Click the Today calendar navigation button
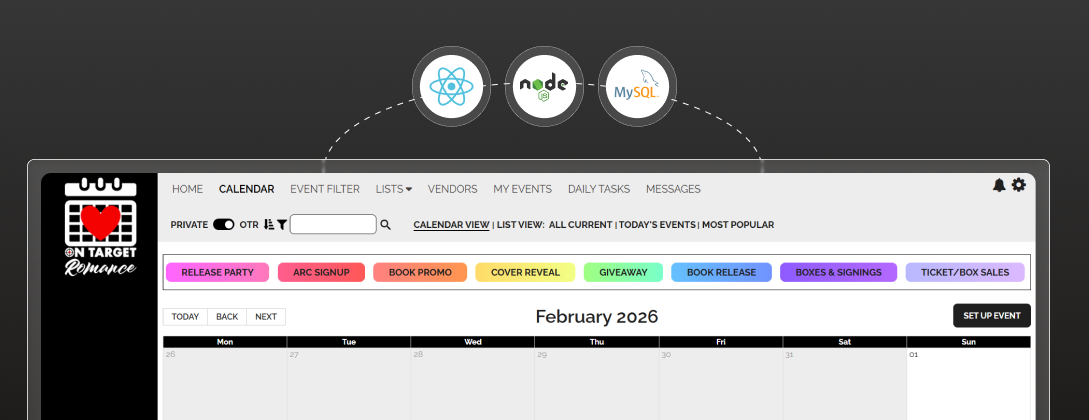Viewport: 1089px width, 420px height. (x=185, y=317)
